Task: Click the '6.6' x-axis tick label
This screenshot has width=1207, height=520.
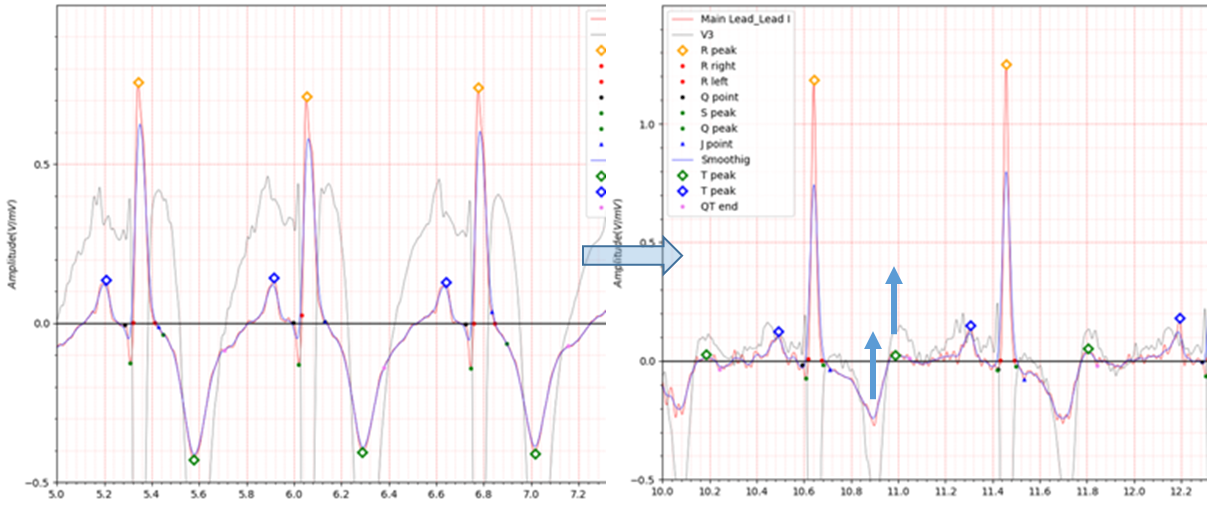Action: click(436, 494)
